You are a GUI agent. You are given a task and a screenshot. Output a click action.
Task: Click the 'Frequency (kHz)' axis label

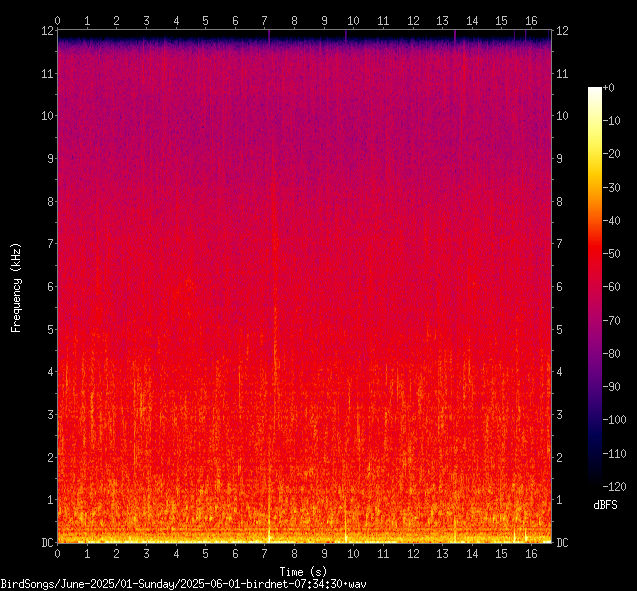click(16, 288)
